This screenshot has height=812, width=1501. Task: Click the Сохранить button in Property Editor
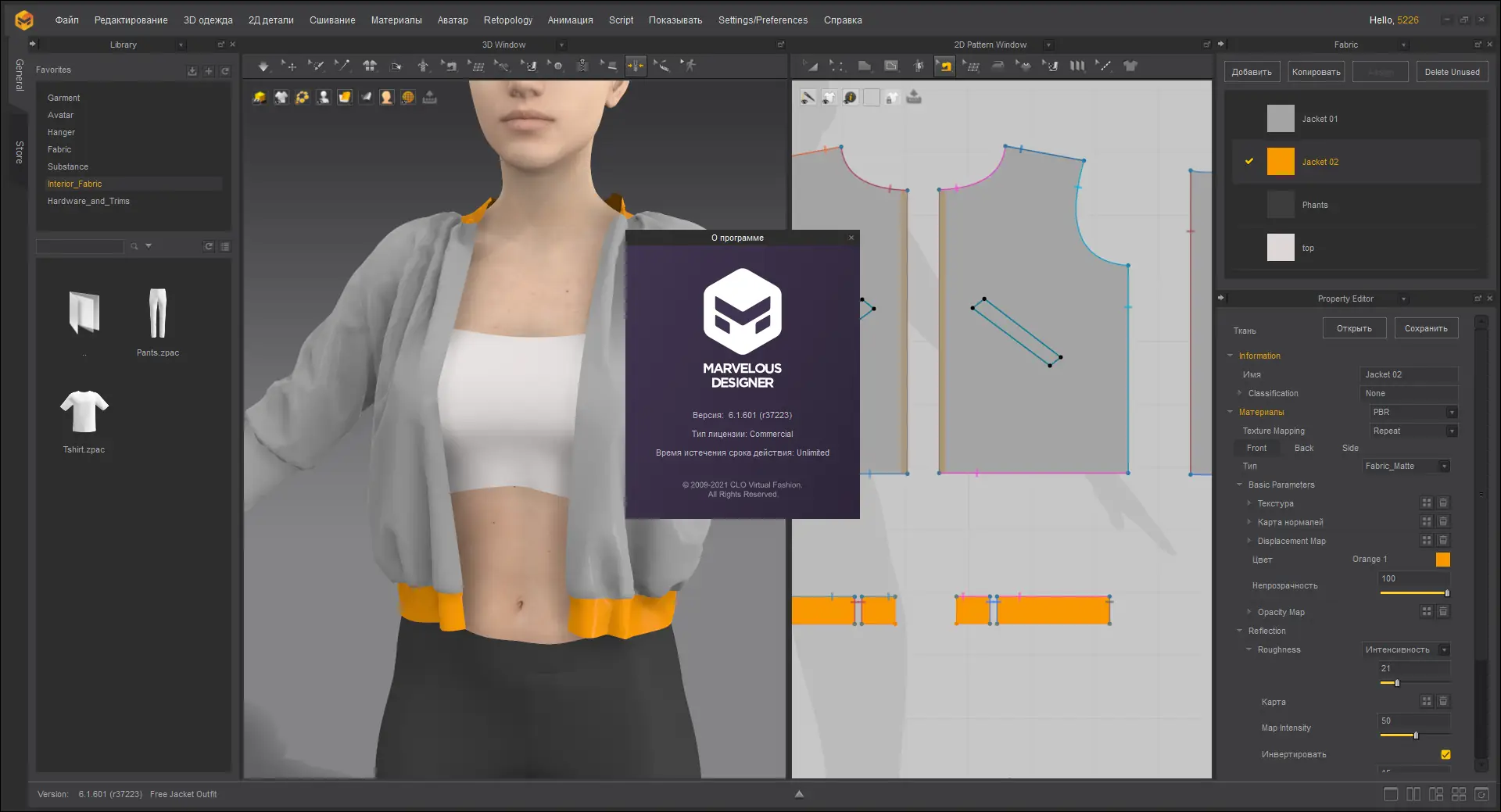coord(1426,328)
